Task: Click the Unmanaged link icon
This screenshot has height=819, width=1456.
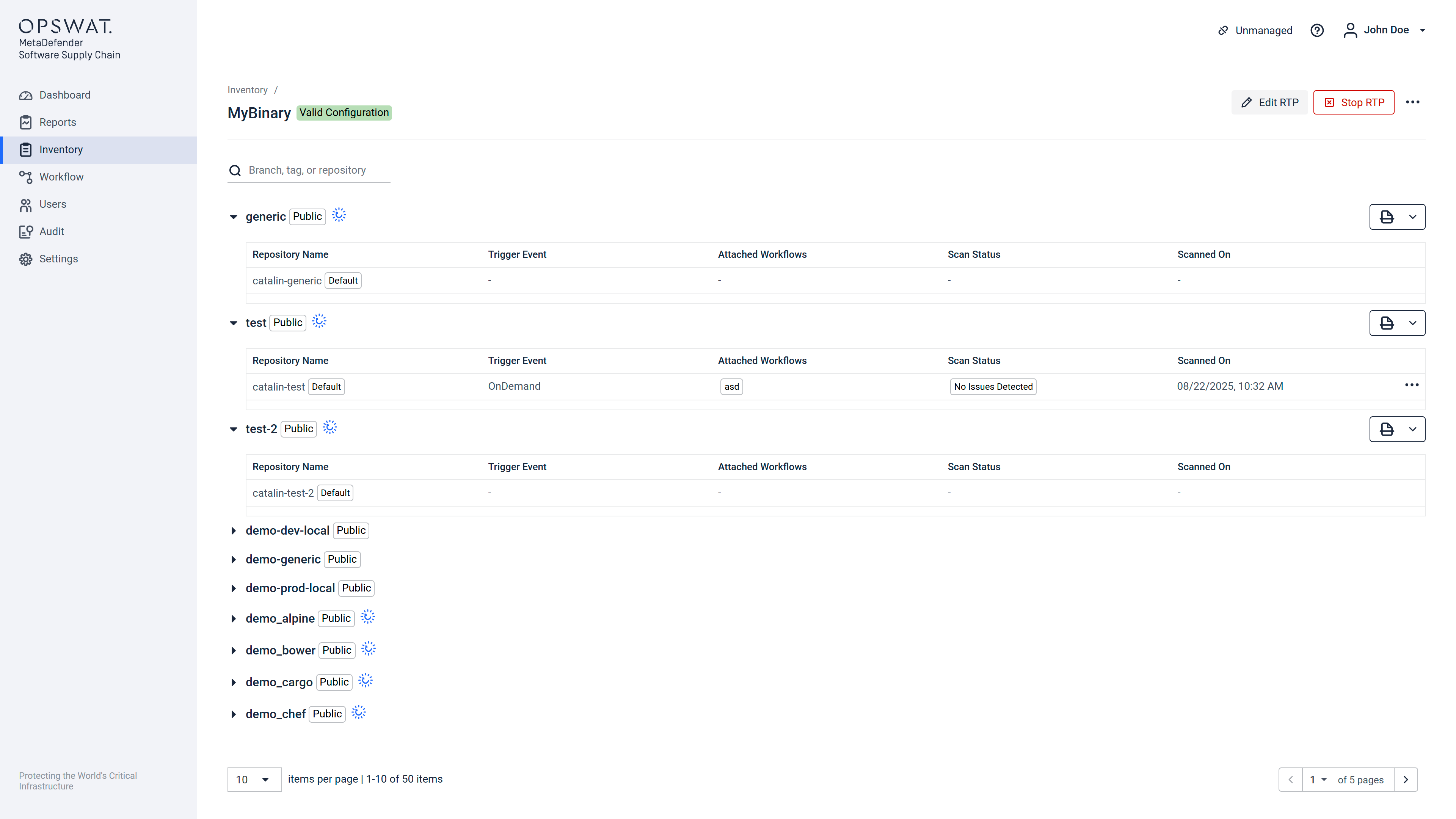Action: [1223, 30]
